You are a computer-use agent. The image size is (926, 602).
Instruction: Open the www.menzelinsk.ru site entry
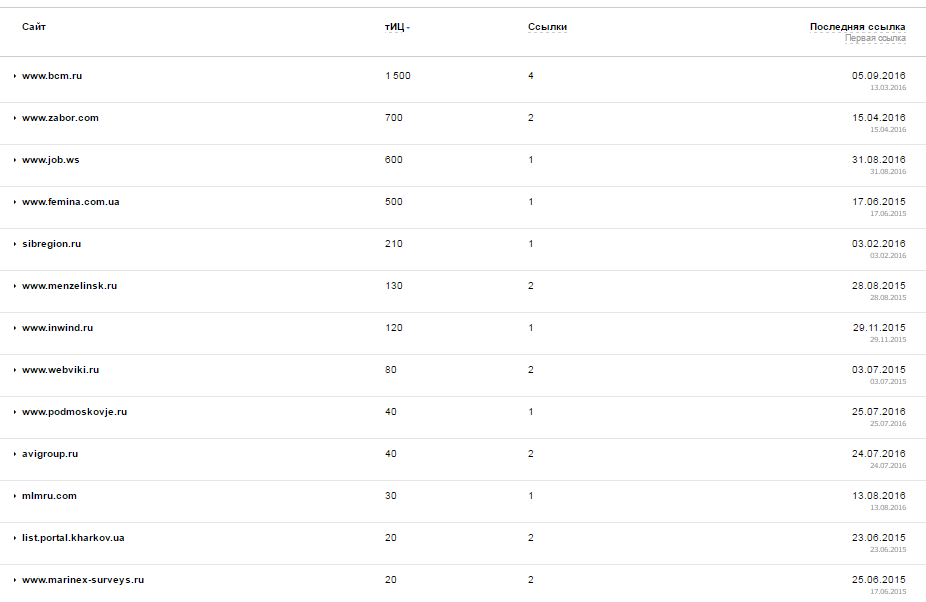[69, 286]
